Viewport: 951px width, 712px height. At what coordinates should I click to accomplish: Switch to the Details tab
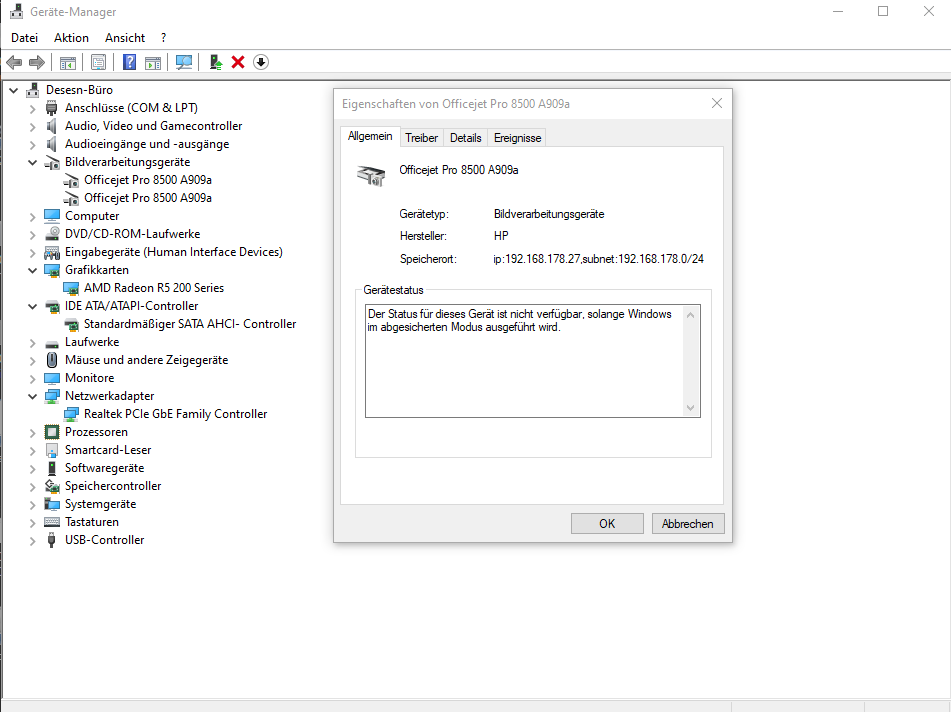pyautogui.click(x=466, y=138)
